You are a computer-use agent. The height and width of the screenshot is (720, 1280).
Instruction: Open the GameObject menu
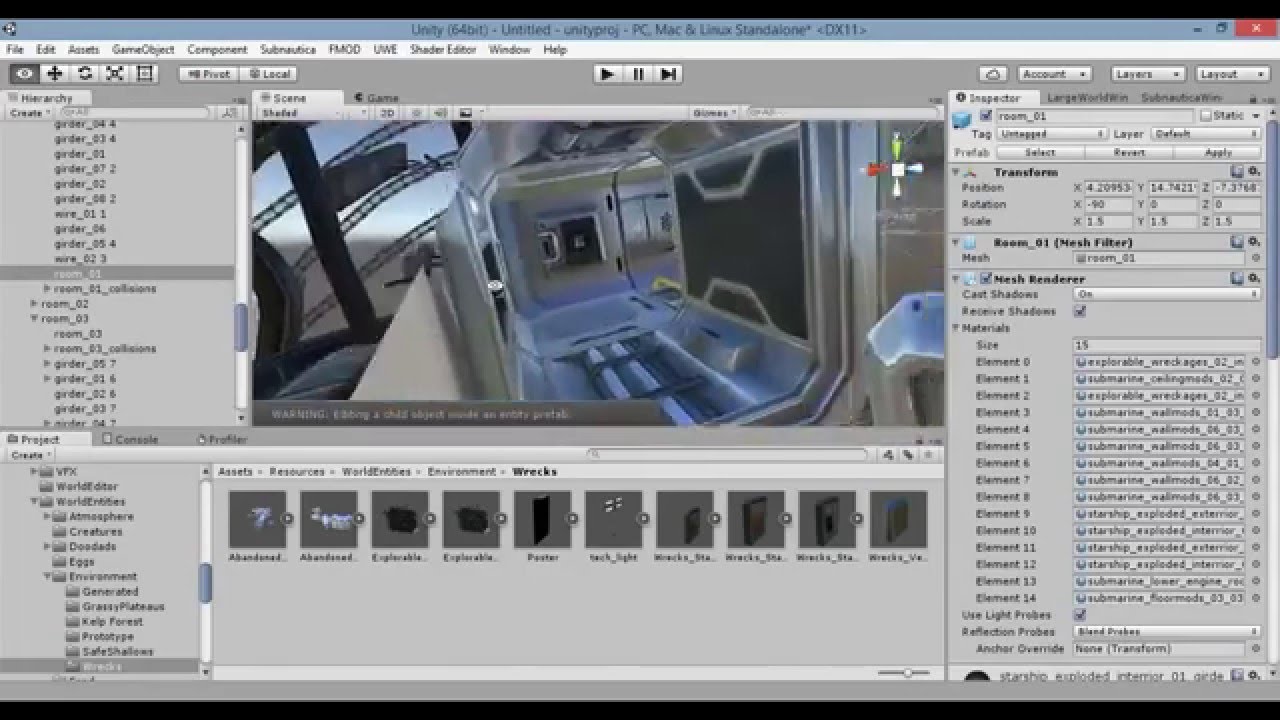click(143, 49)
